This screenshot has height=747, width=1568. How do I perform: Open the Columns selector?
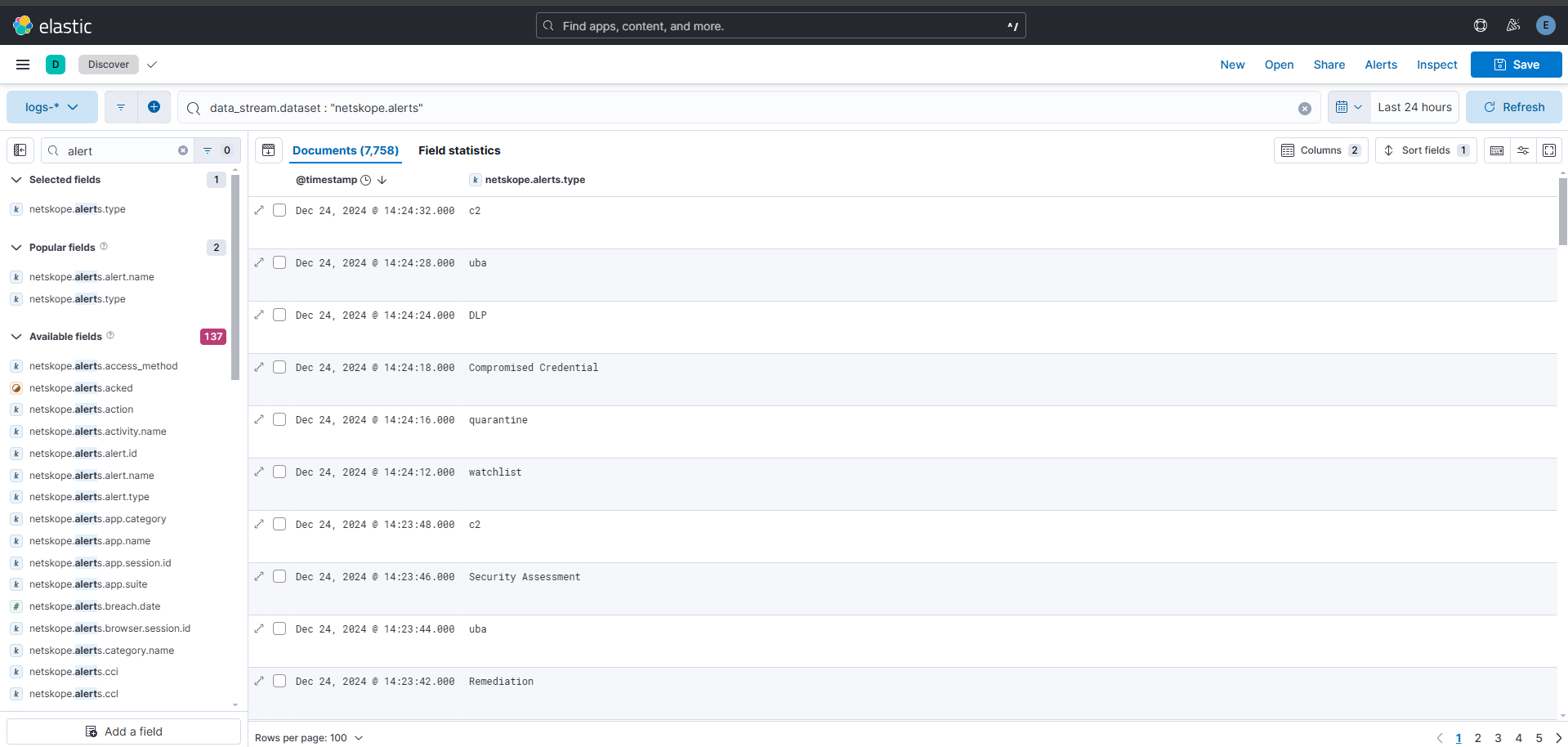coord(1320,150)
